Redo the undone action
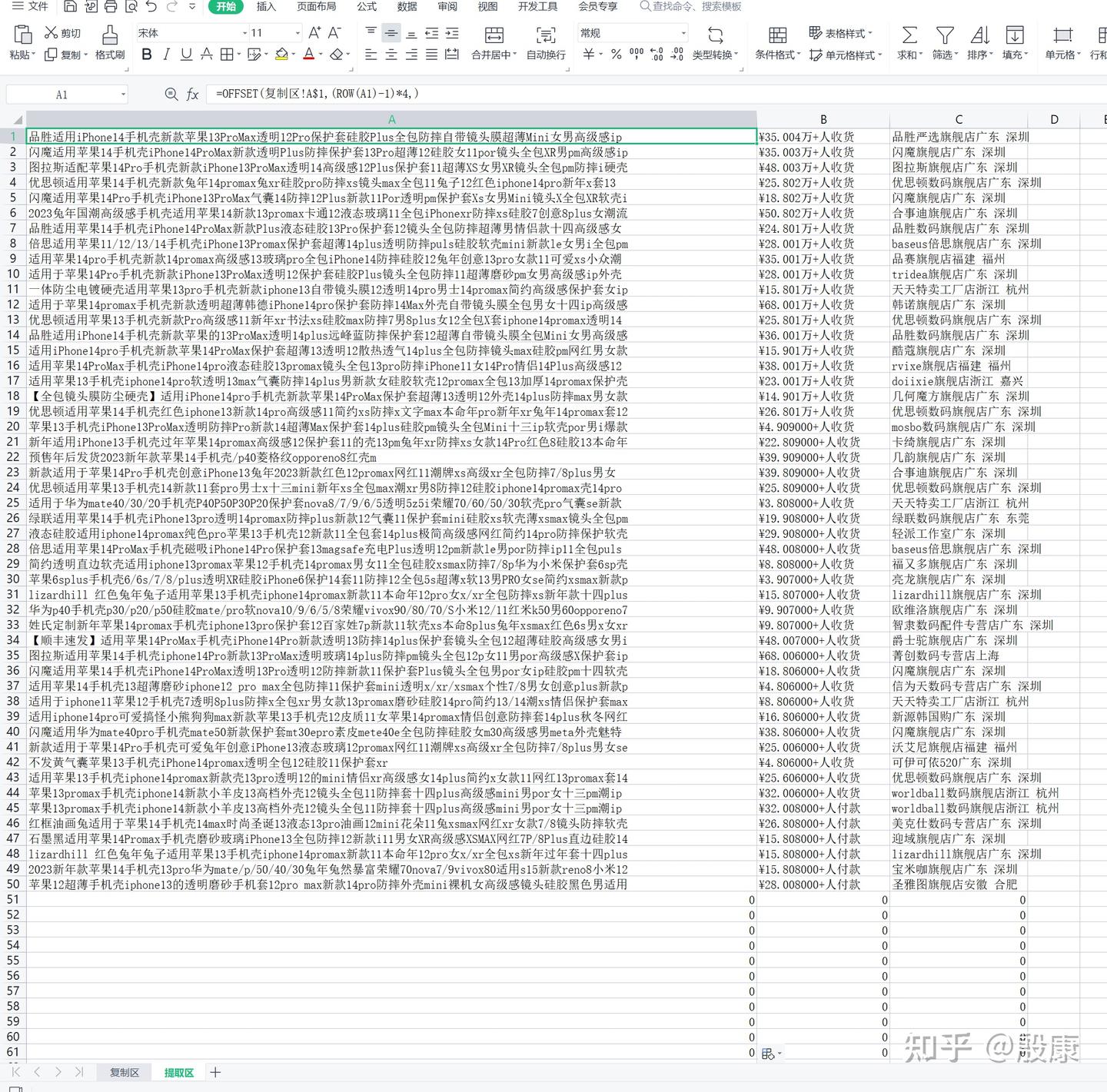Viewport: 1107px width, 1092px height. pyautogui.click(x=171, y=7)
